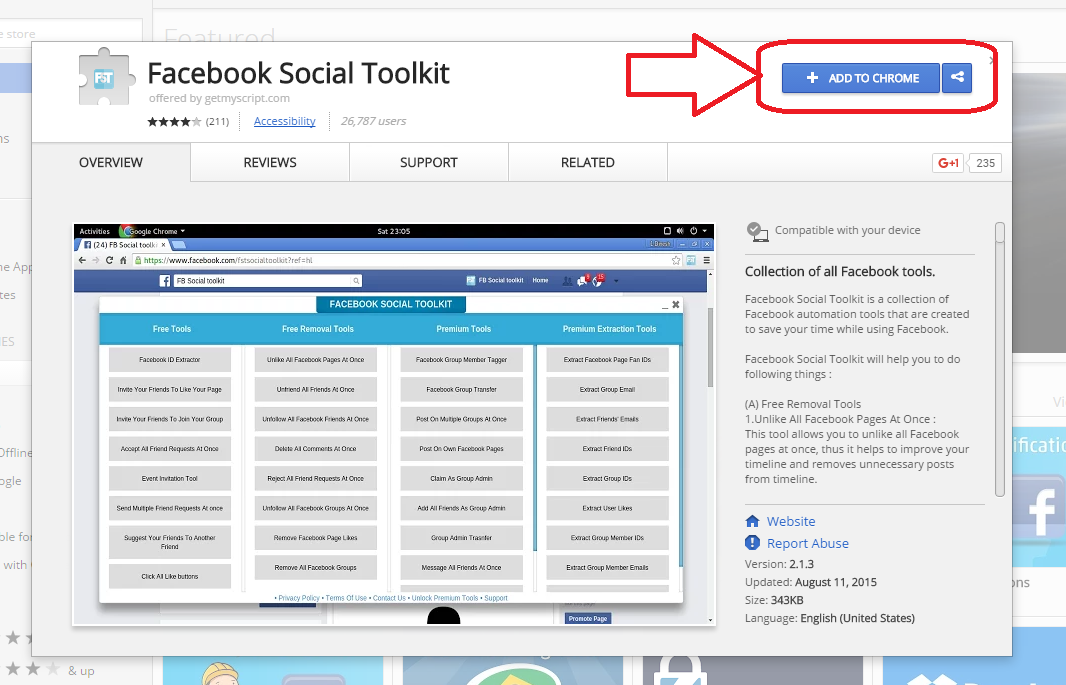
Task: Click the Facebook notifications globe icon
Action: (x=598, y=281)
